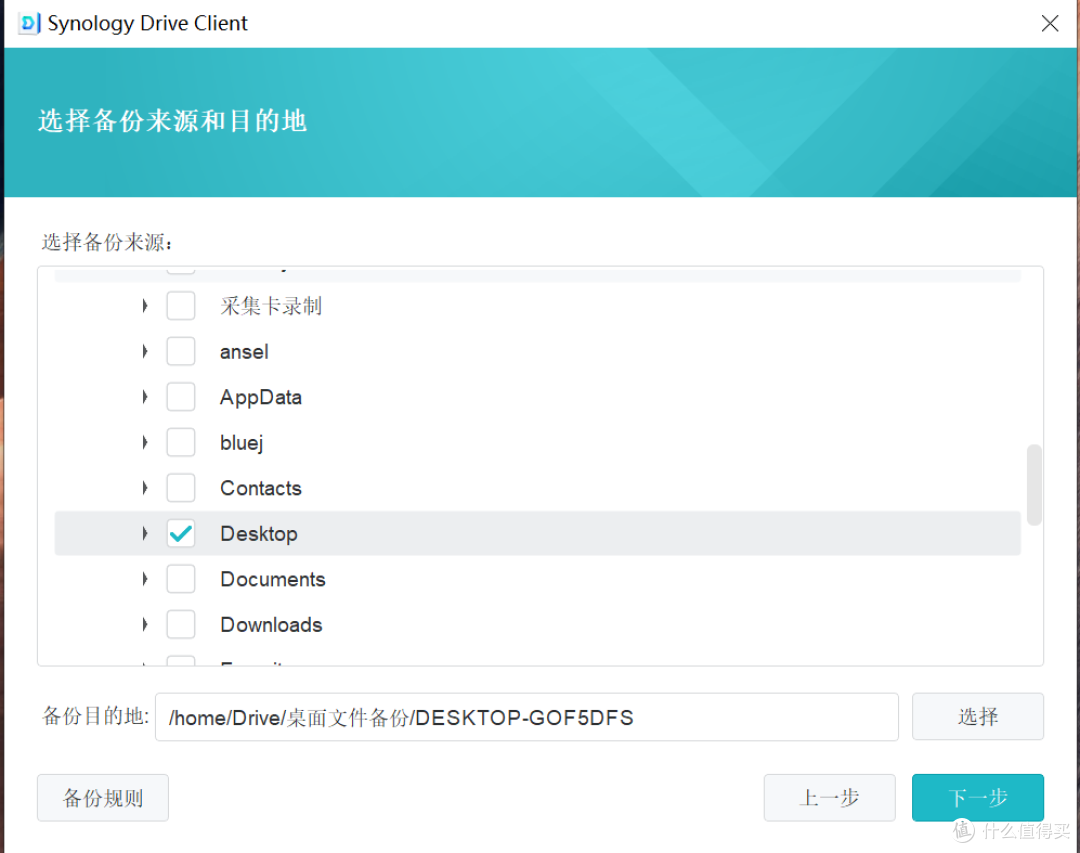The image size is (1080, 853).
Task: Expand the Documents folder
Action: [x=145, y=579]
